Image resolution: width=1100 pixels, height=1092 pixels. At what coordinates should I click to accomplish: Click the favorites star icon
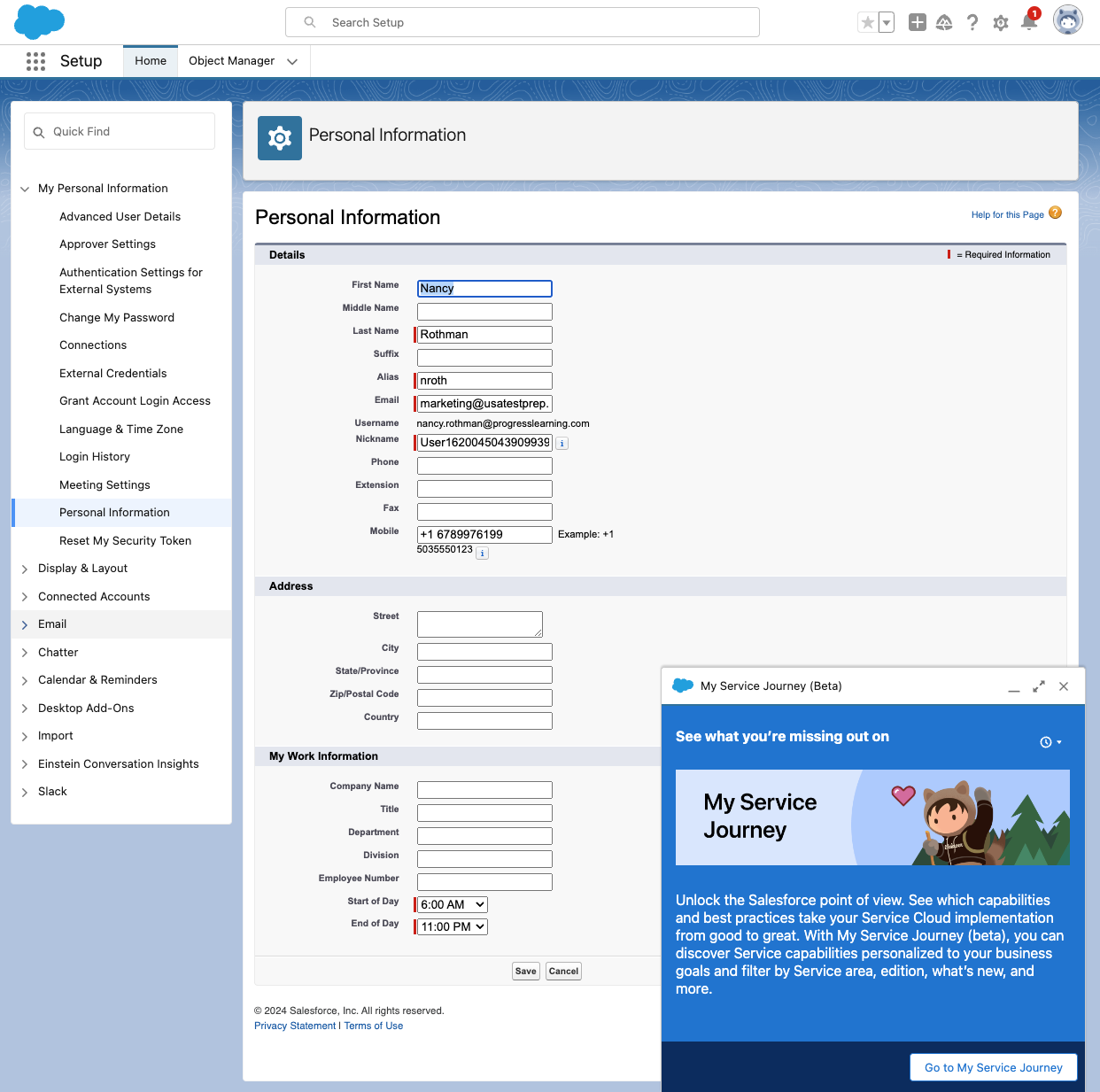coord(868,23)
